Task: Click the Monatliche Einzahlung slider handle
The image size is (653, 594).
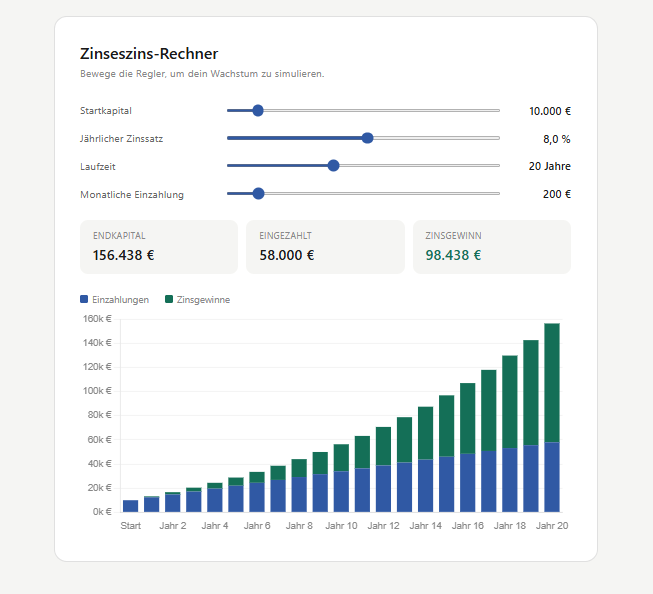Action: click(x=258, y=194)
